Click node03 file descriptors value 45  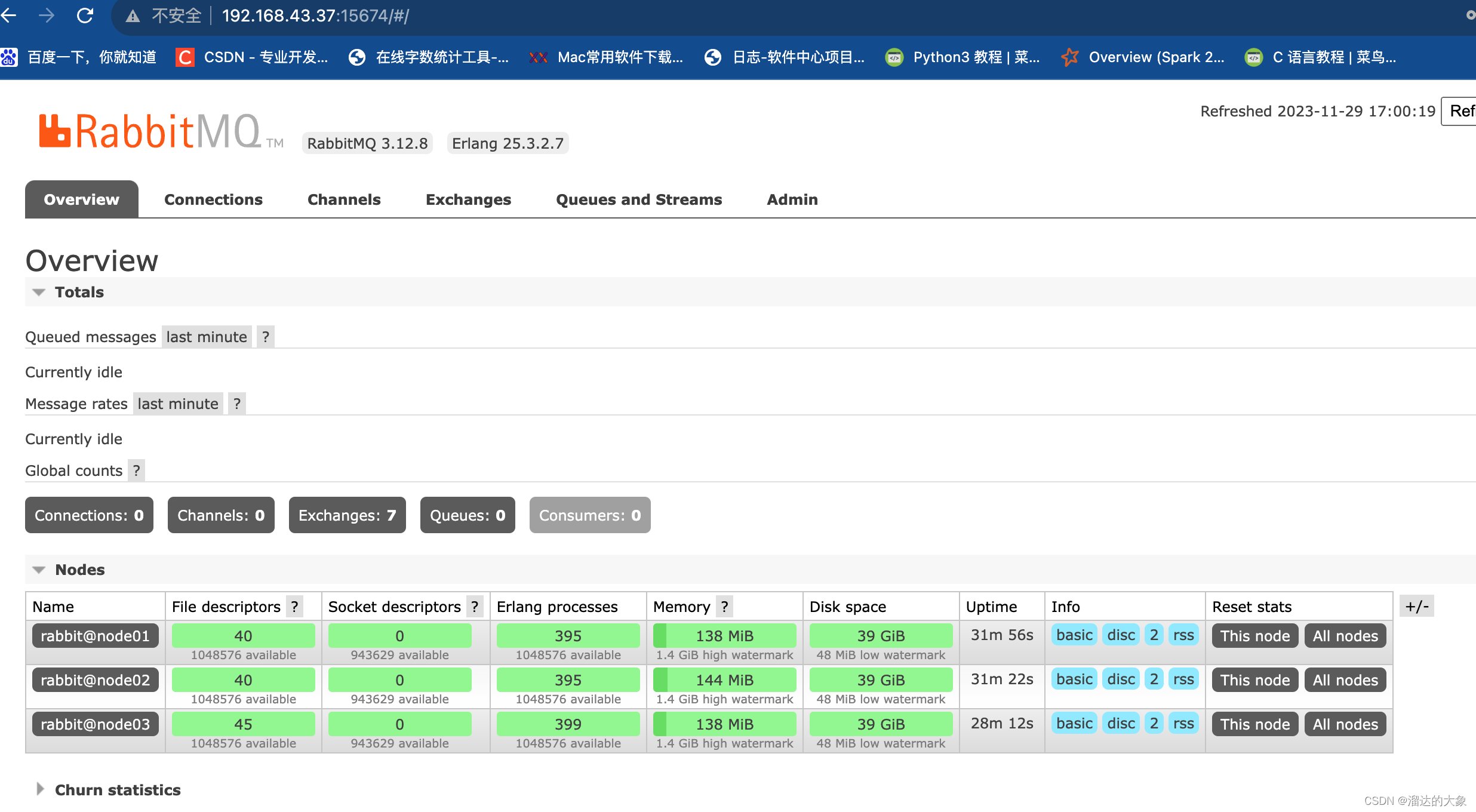click(x=244, y=724)
